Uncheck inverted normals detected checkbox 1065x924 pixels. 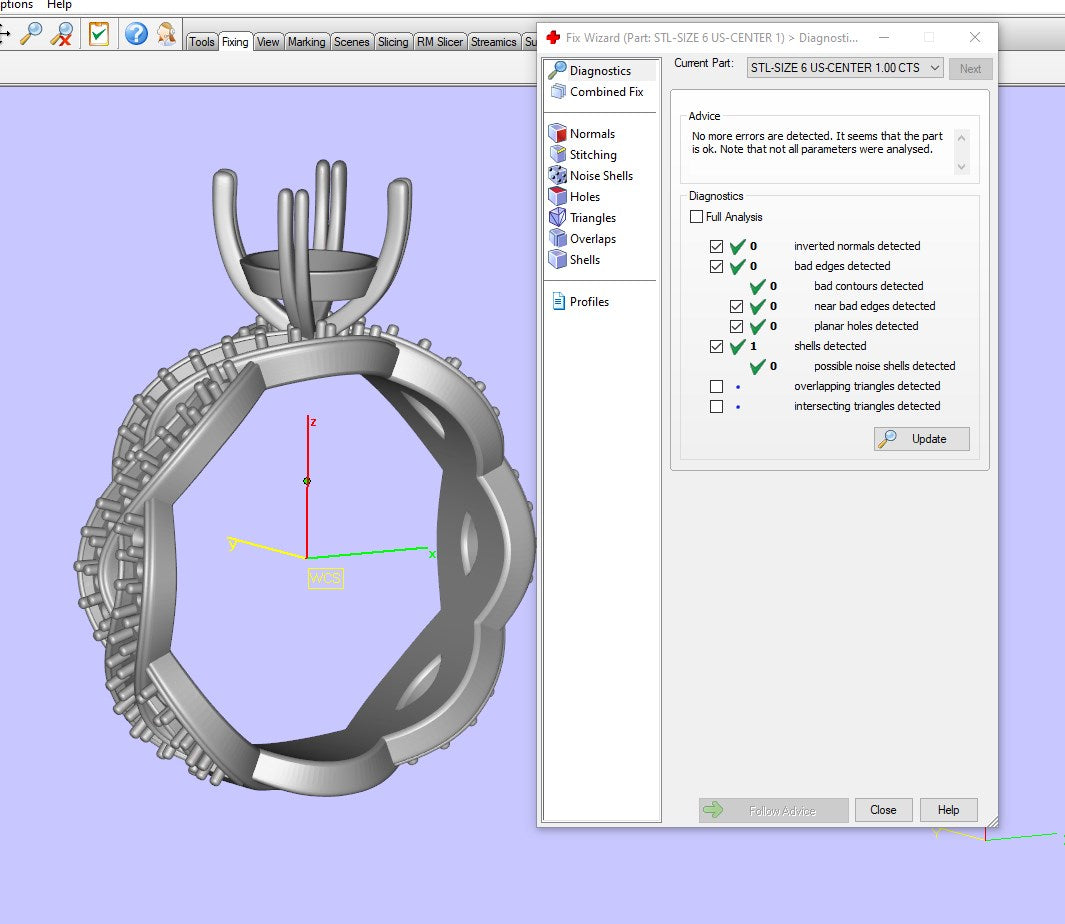tap(716, 246)
